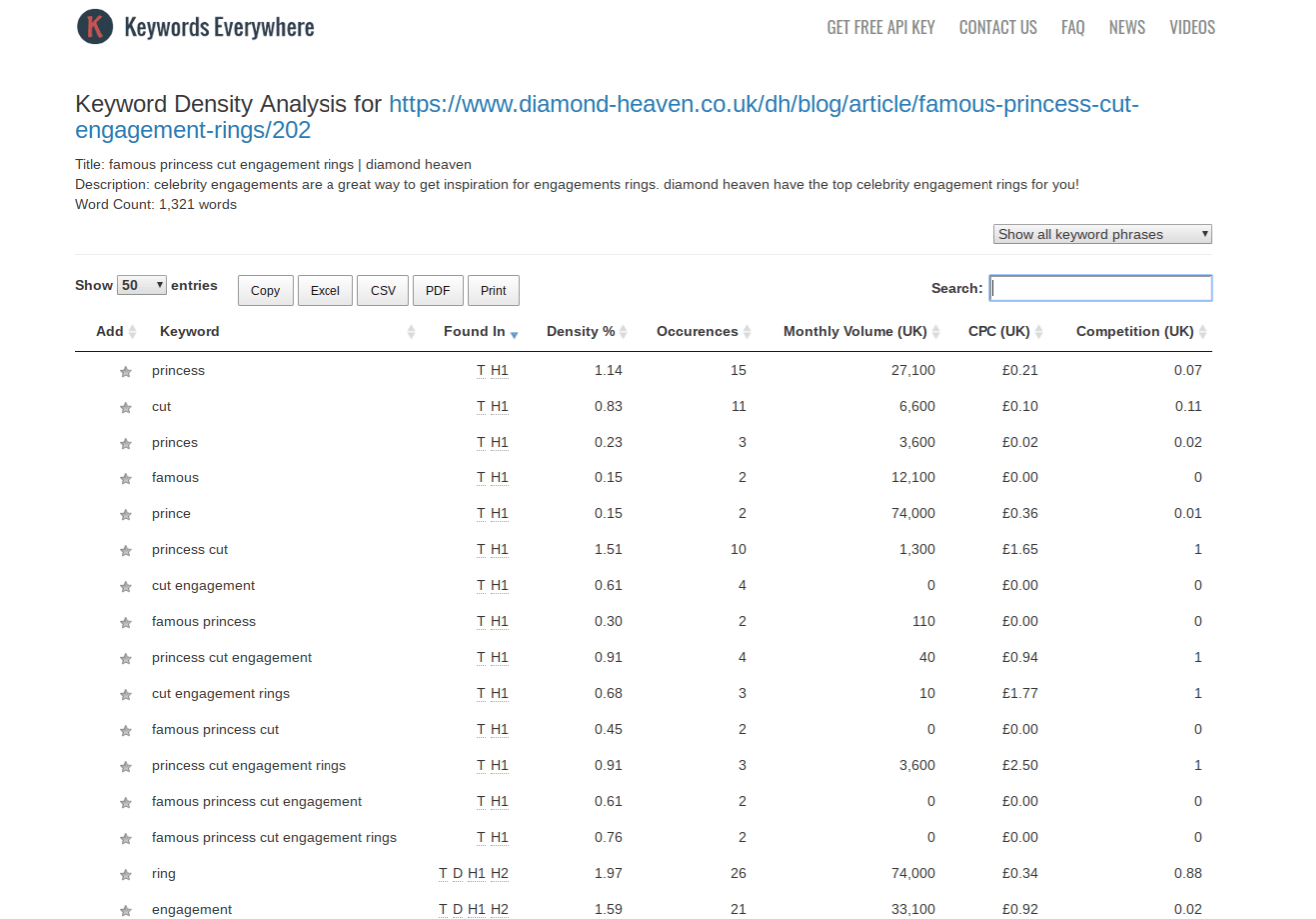1316x919 pixels.
Task: Click the 'famous princess cut' keyword text
Action: (215, 729)
